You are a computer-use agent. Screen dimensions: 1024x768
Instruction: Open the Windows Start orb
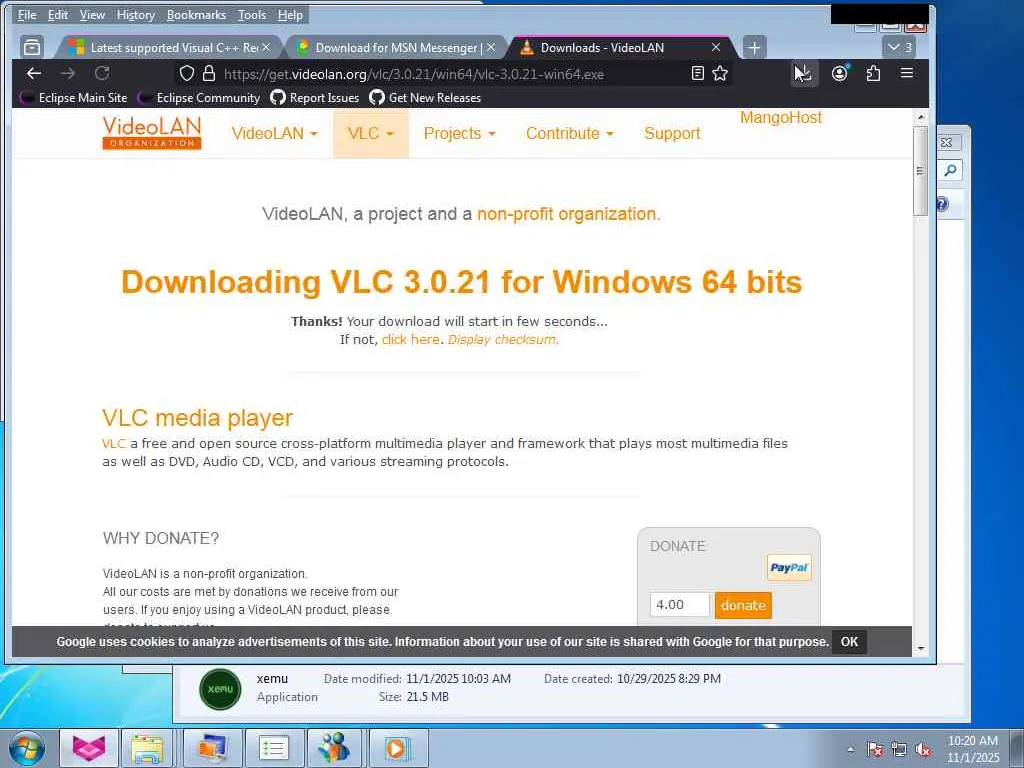click(26, 748)
